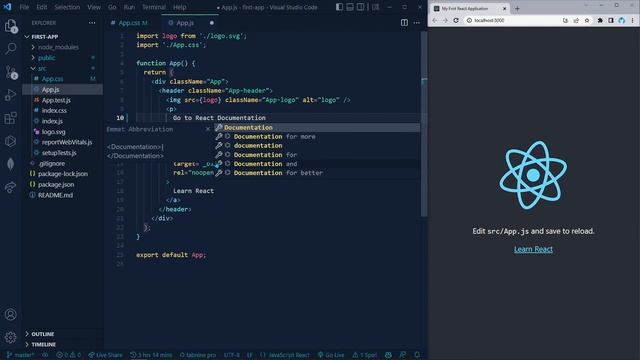Screen dimensions: 640x360
Task: Select the 'Documentation for better' suggestion
Action: tap(317, 173)
